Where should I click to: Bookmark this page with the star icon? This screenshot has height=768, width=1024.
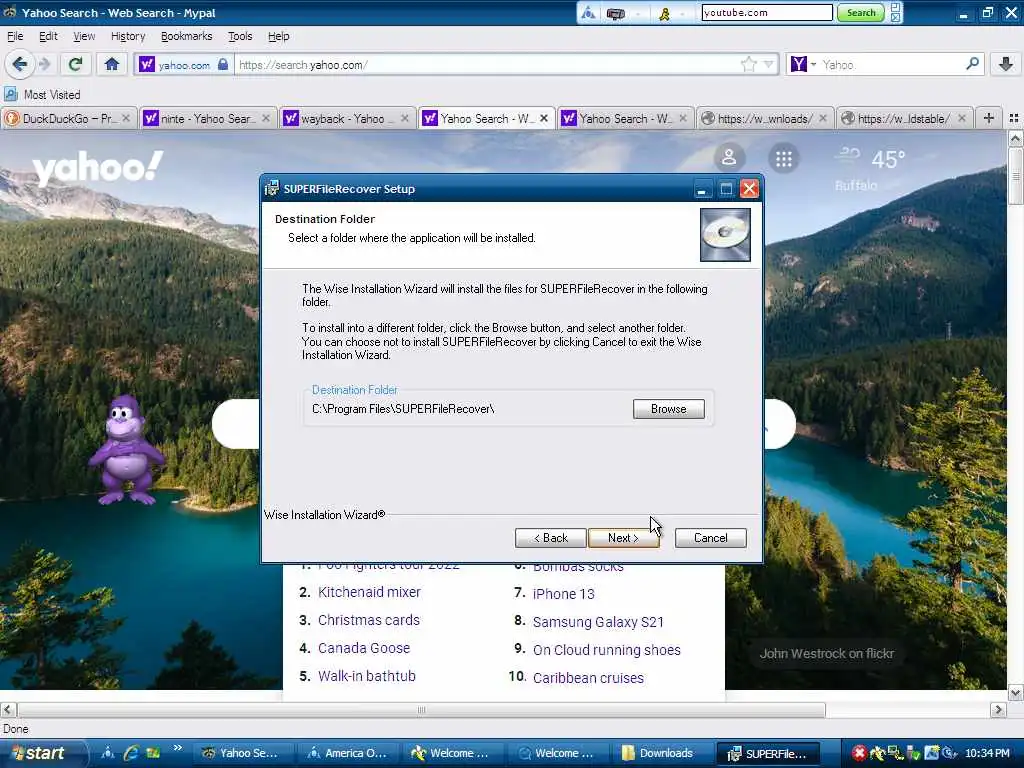point(748,64)
